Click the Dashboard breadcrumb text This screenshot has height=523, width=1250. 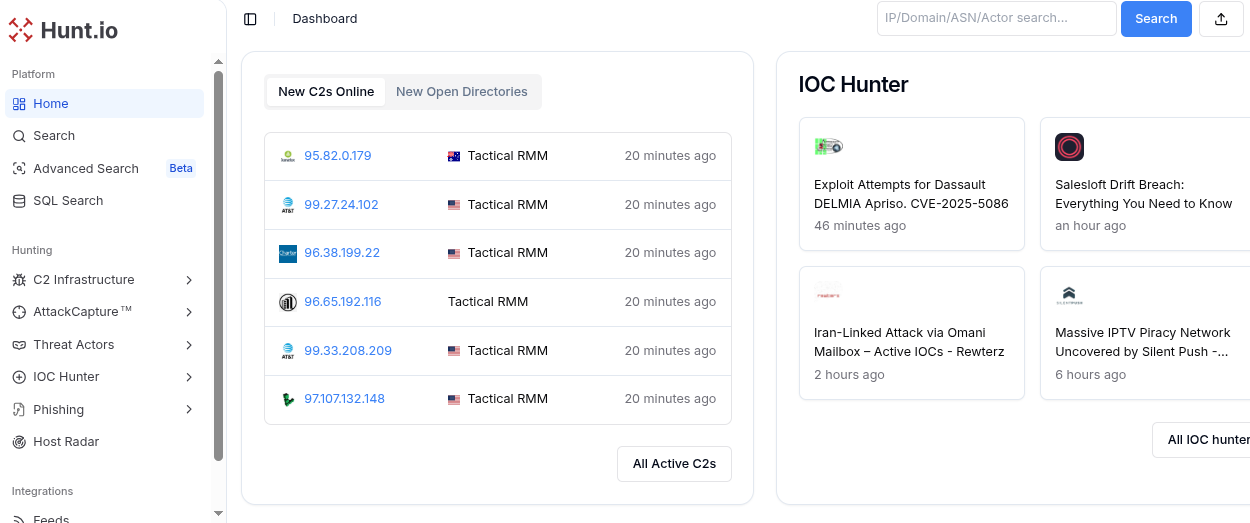[x=325, y=19]
